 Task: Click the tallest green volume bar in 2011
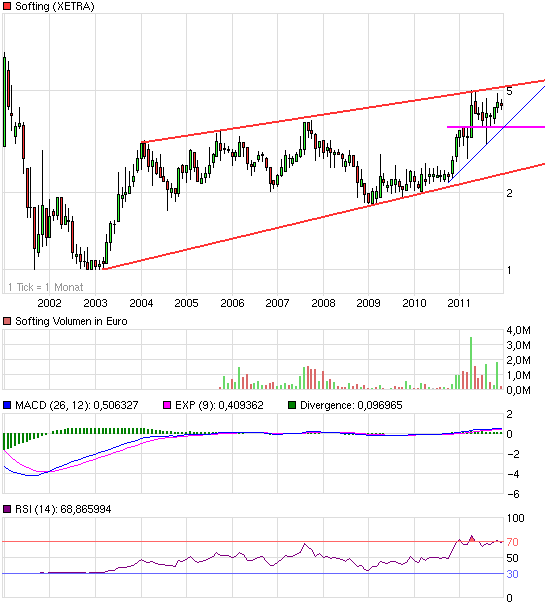coord(471,363)
